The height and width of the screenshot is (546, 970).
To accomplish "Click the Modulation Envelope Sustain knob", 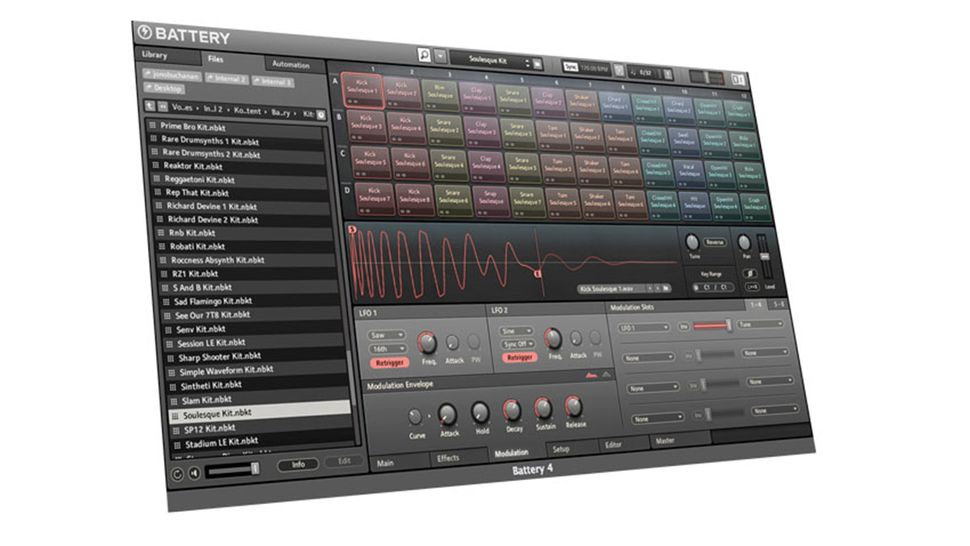I will (x=543, y=409).
